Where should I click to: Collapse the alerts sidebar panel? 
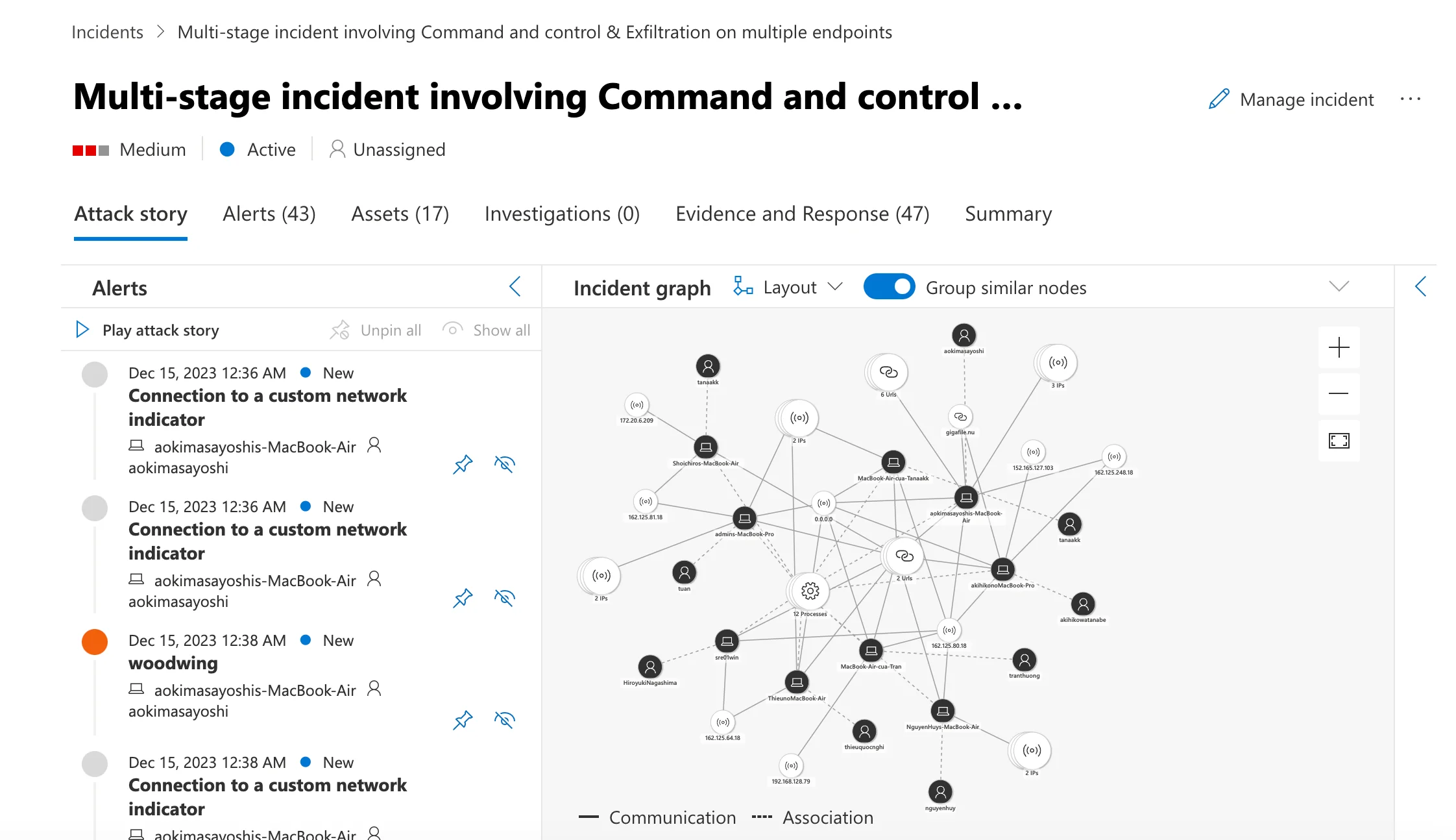515,287
